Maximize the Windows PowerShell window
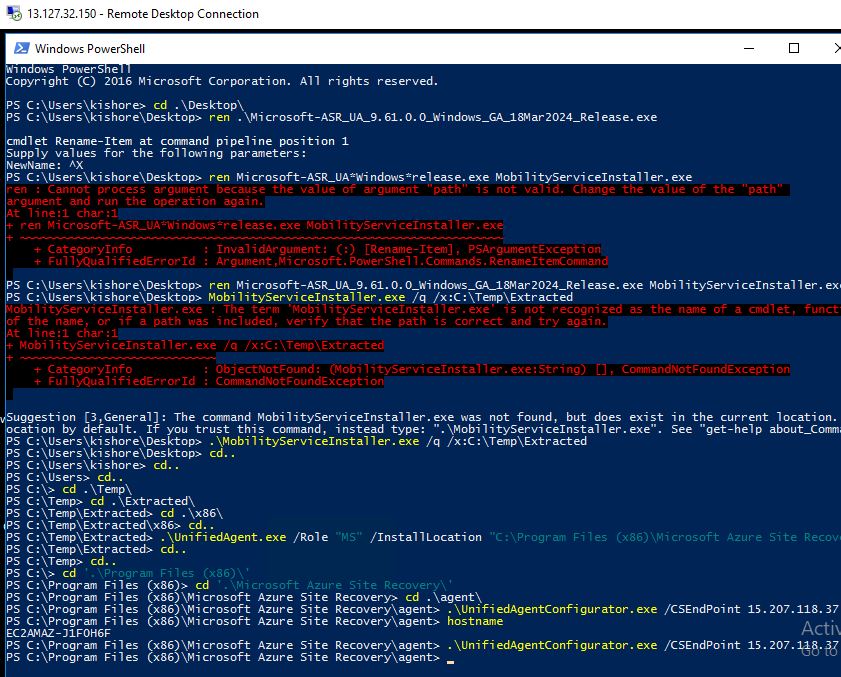 [x=794, y=48]
